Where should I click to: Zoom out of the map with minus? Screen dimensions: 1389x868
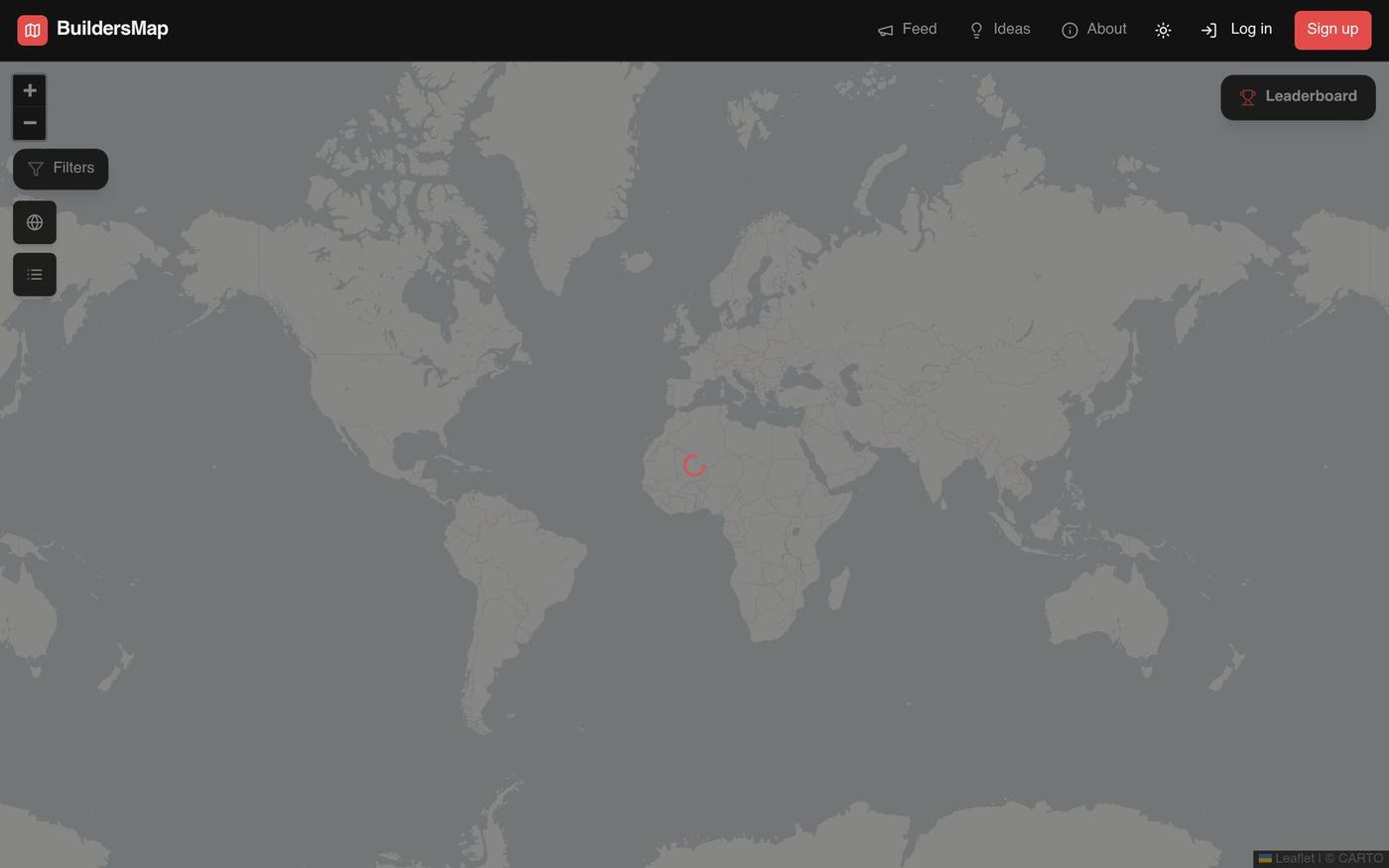coord(30,123)
